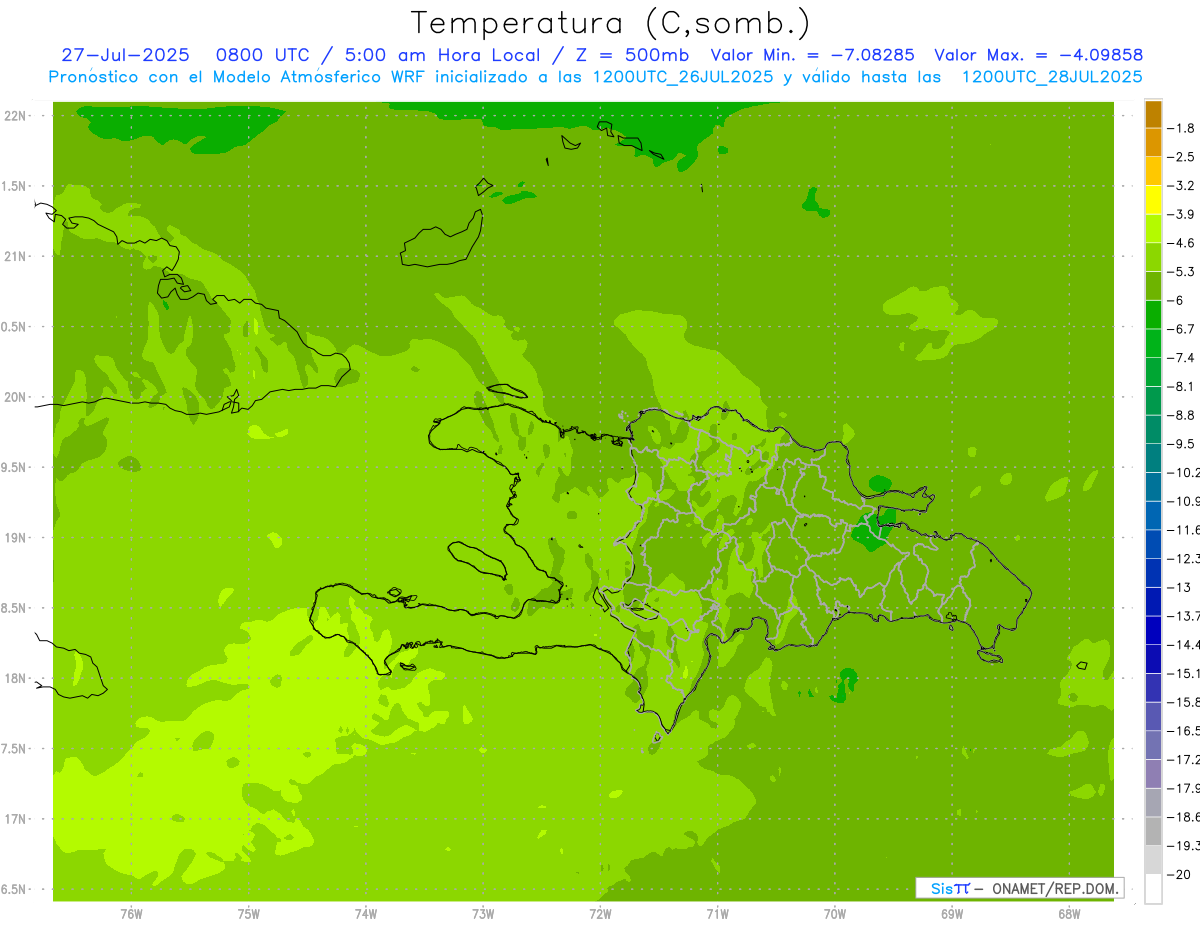Click the "-14.4" colorbar label
The width and height of the screenshot is (1200, 927).
pyautogui.click(x=1184, y=645)
